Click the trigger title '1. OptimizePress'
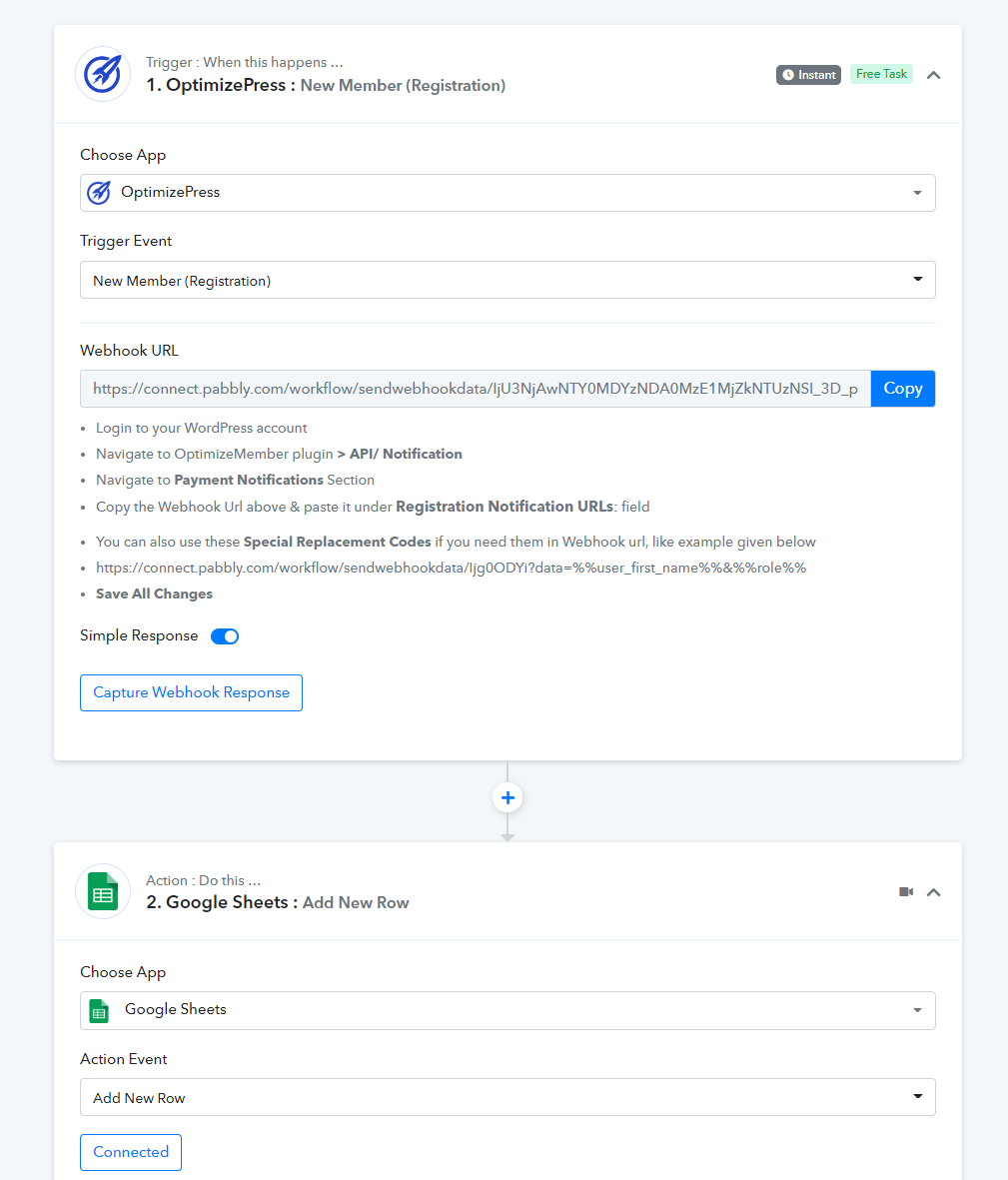This screenshot has height=1180, width=1008. point(216,85)
